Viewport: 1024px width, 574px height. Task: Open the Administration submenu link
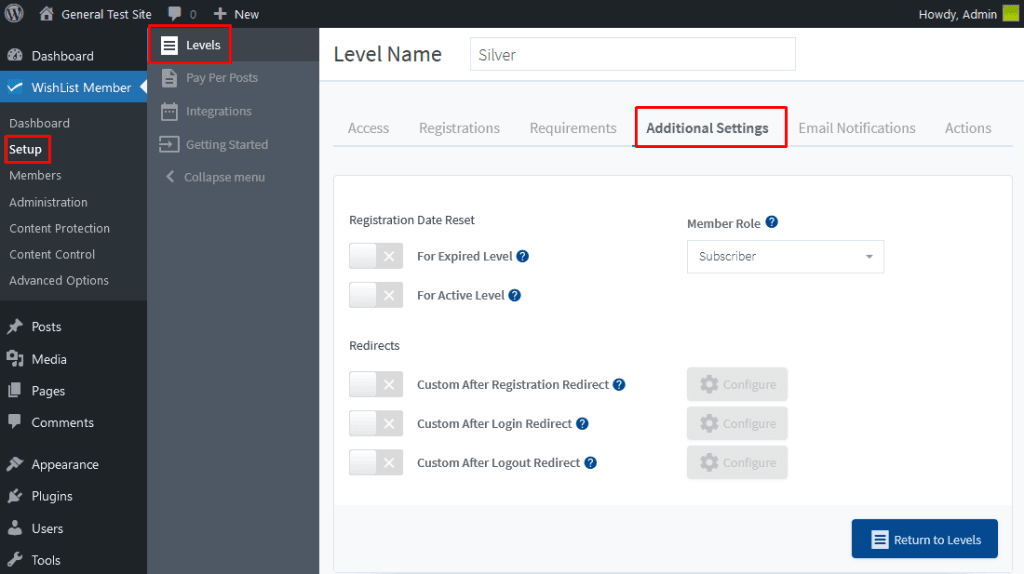pos(48,202)
